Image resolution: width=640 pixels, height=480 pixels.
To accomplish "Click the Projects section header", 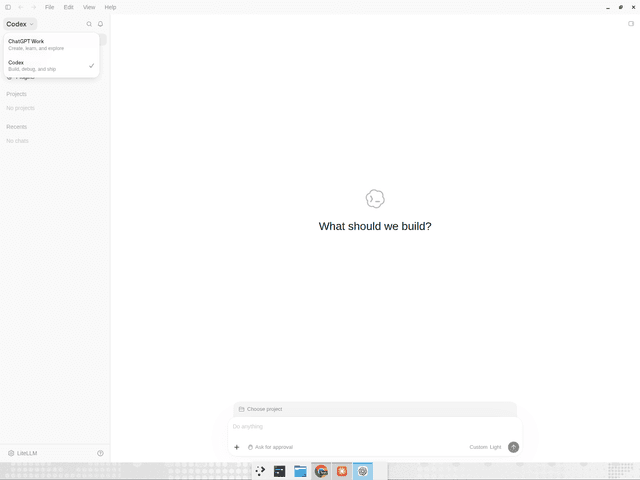I will (16, 94).
